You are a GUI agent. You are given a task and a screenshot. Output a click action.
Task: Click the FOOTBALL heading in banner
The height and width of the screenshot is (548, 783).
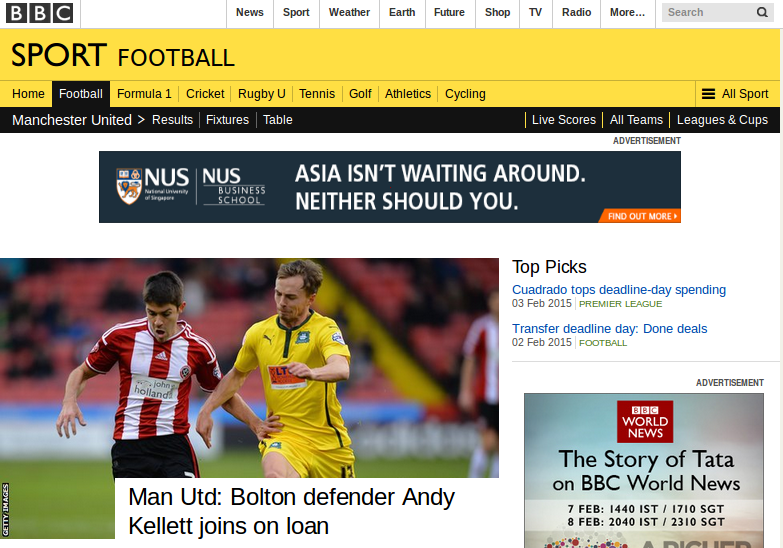coord(176,58)
